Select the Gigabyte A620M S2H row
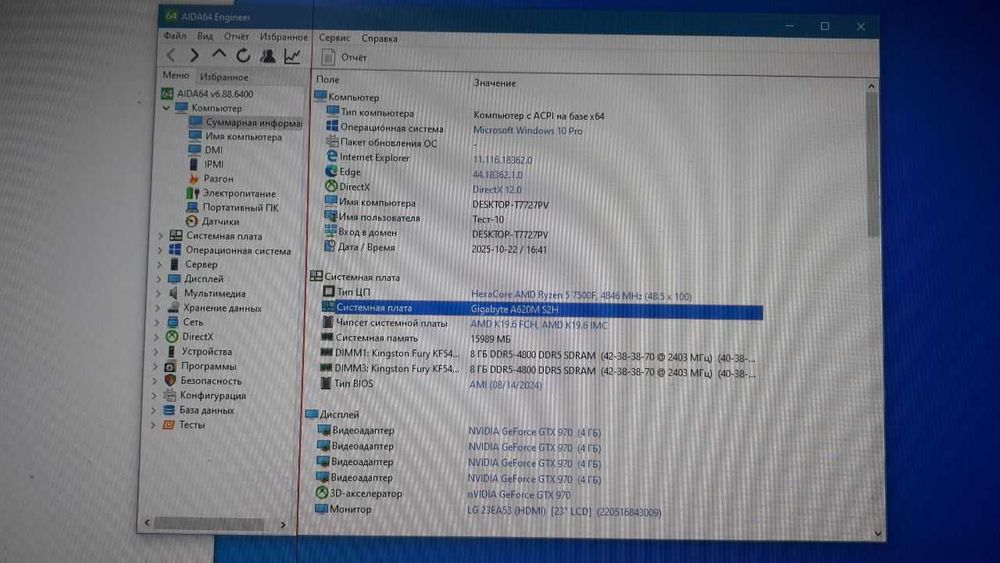This screenshot has width=1000, height=563. click(542, 309)
